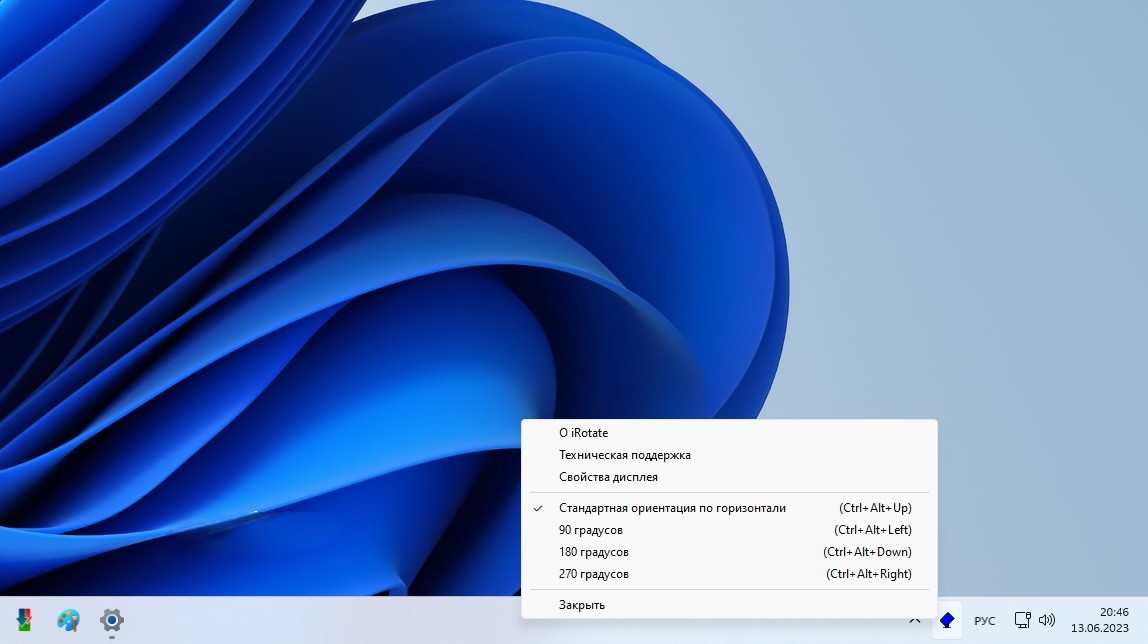Open "Свойства дисплея" from the menu
The width and height of the screenshot is (1148, 644).
click(x=728, y=476)
